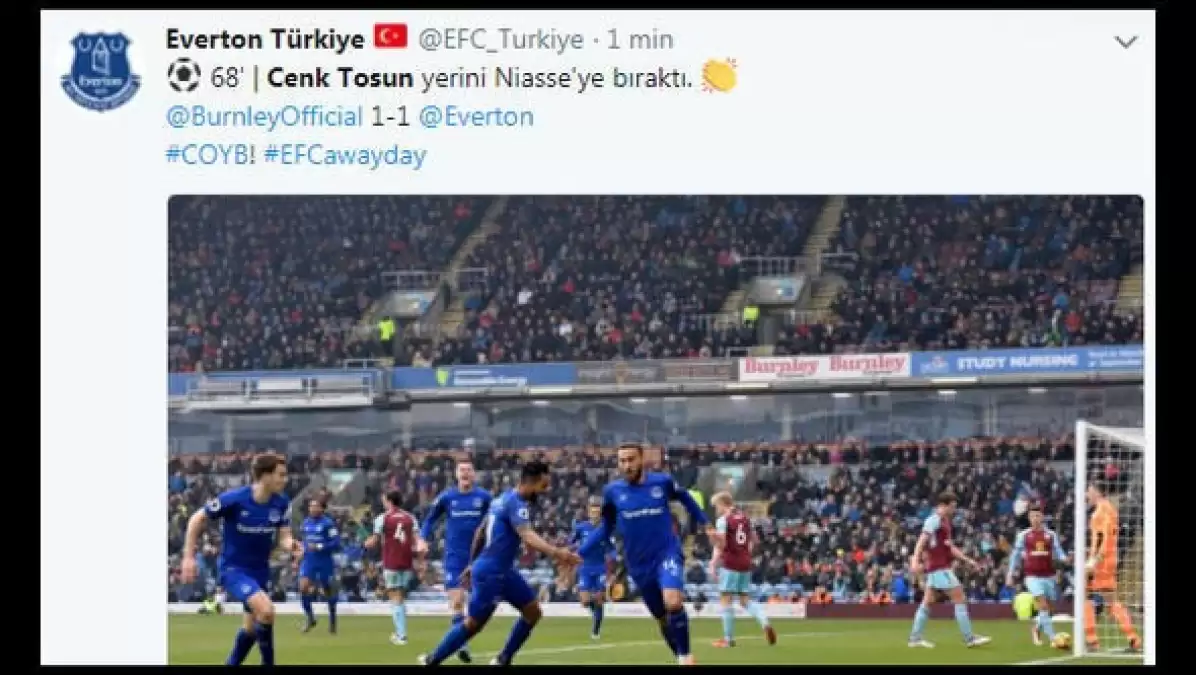
Task: Visit the @BurnleyOfficial mention
Action: (x=264, y=117)
